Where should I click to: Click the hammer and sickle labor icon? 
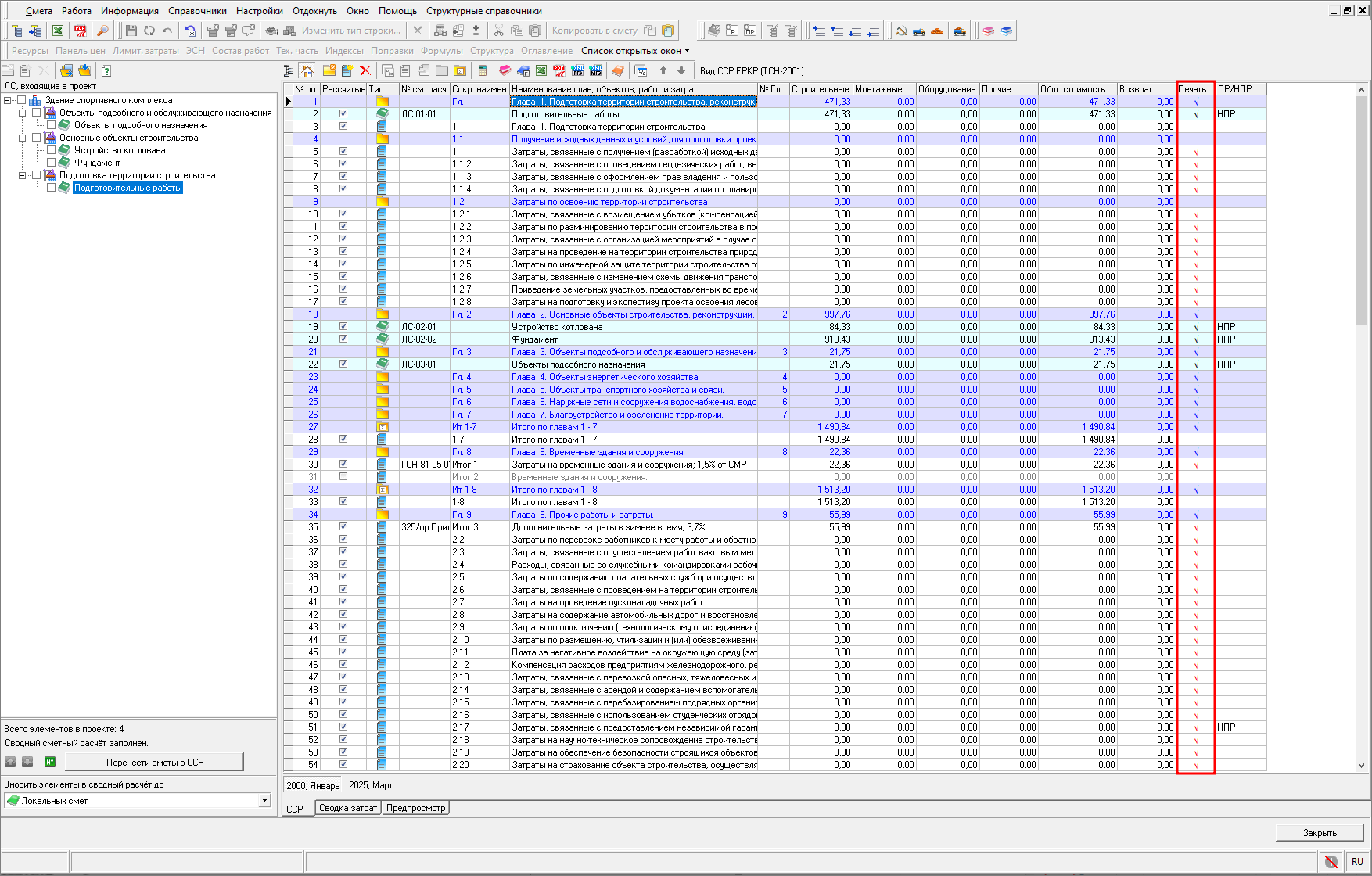coord(901,31)
